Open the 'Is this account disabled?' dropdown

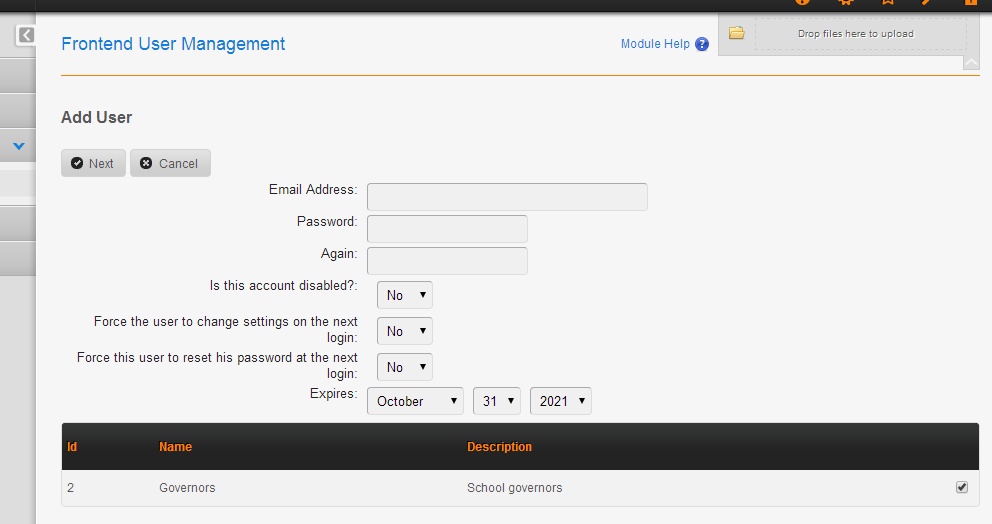point(405,295)
